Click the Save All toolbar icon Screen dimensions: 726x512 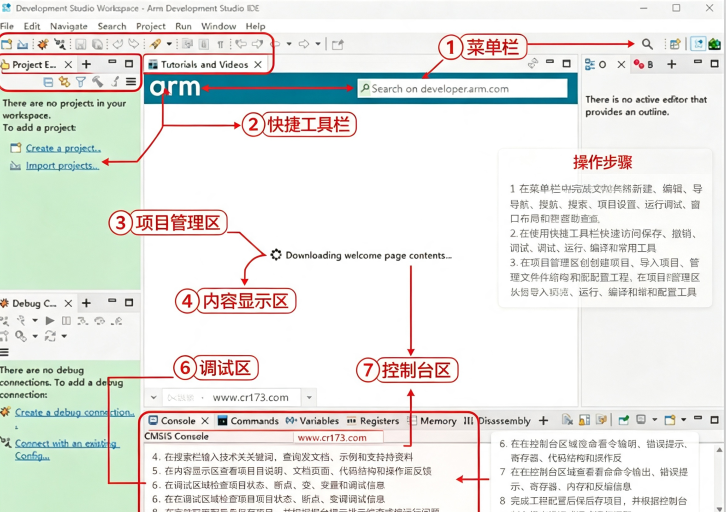(x=97, y=44)
